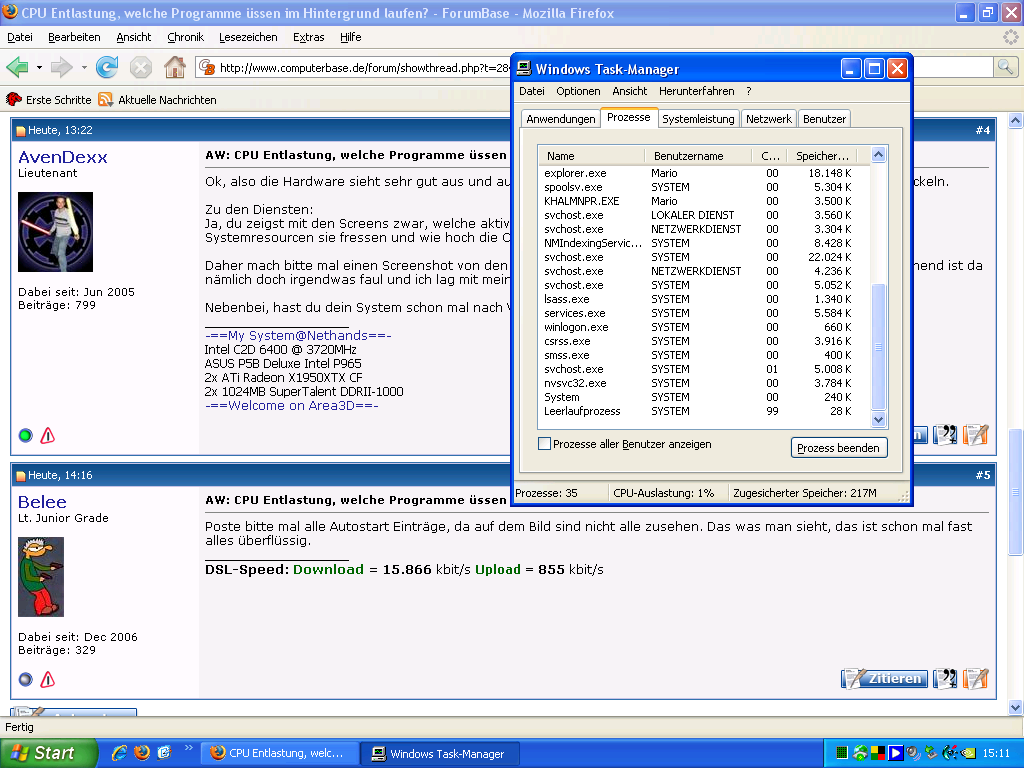Click Prozess beenden button
Image resolution: width=1024 pixels, height=768 pixels.
pyautogui.click(x=839, y=448)
